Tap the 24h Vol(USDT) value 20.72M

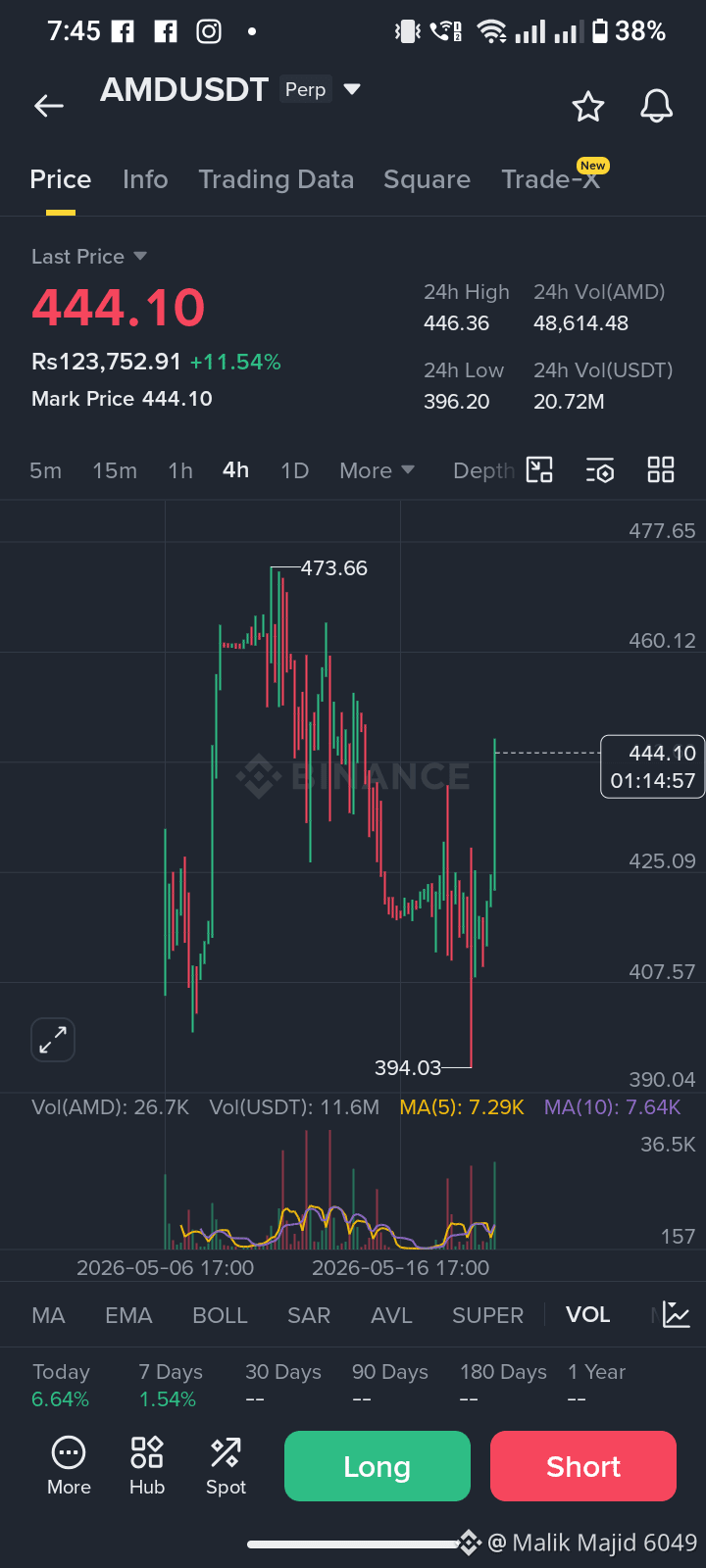[x=569, y=402]
